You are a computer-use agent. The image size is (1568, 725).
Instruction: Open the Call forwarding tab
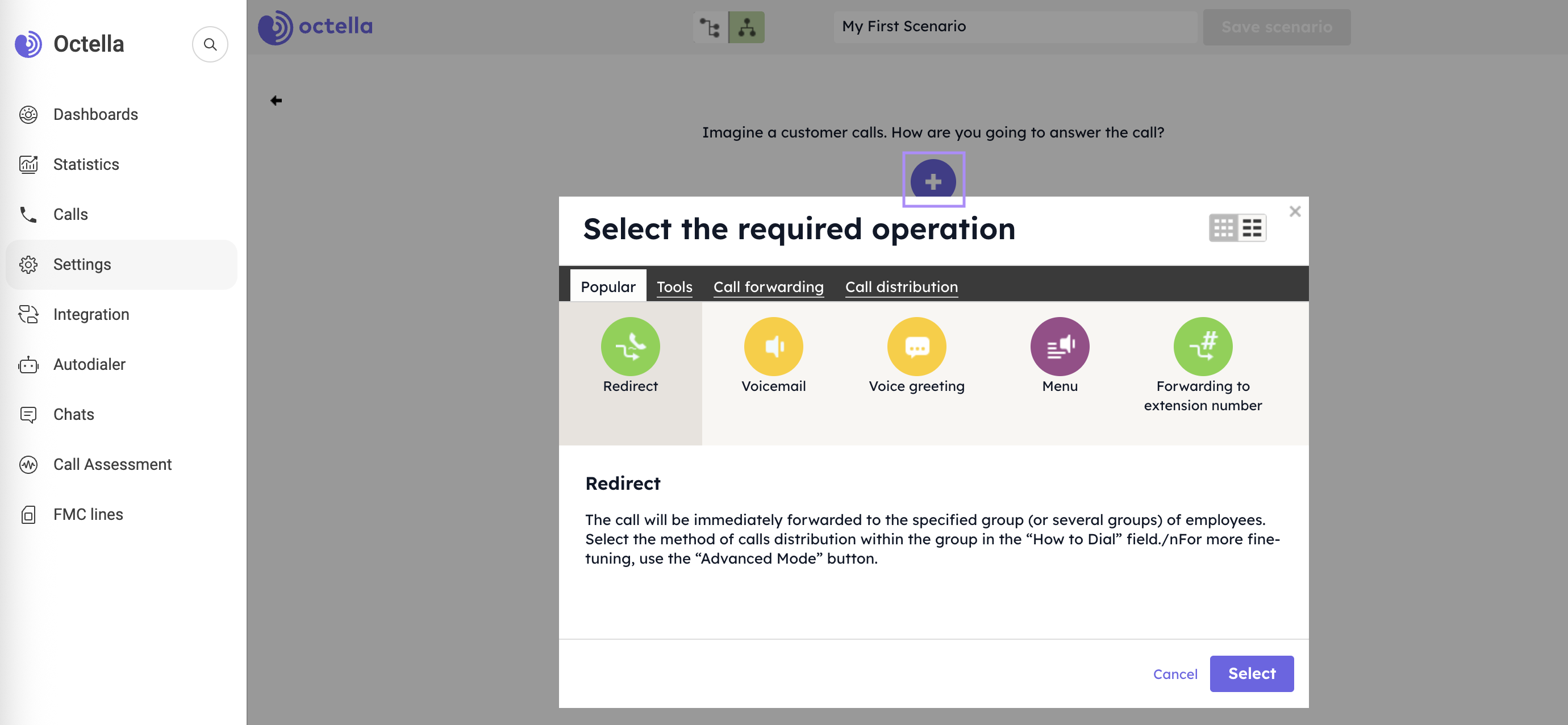click(x=768, y=287)
